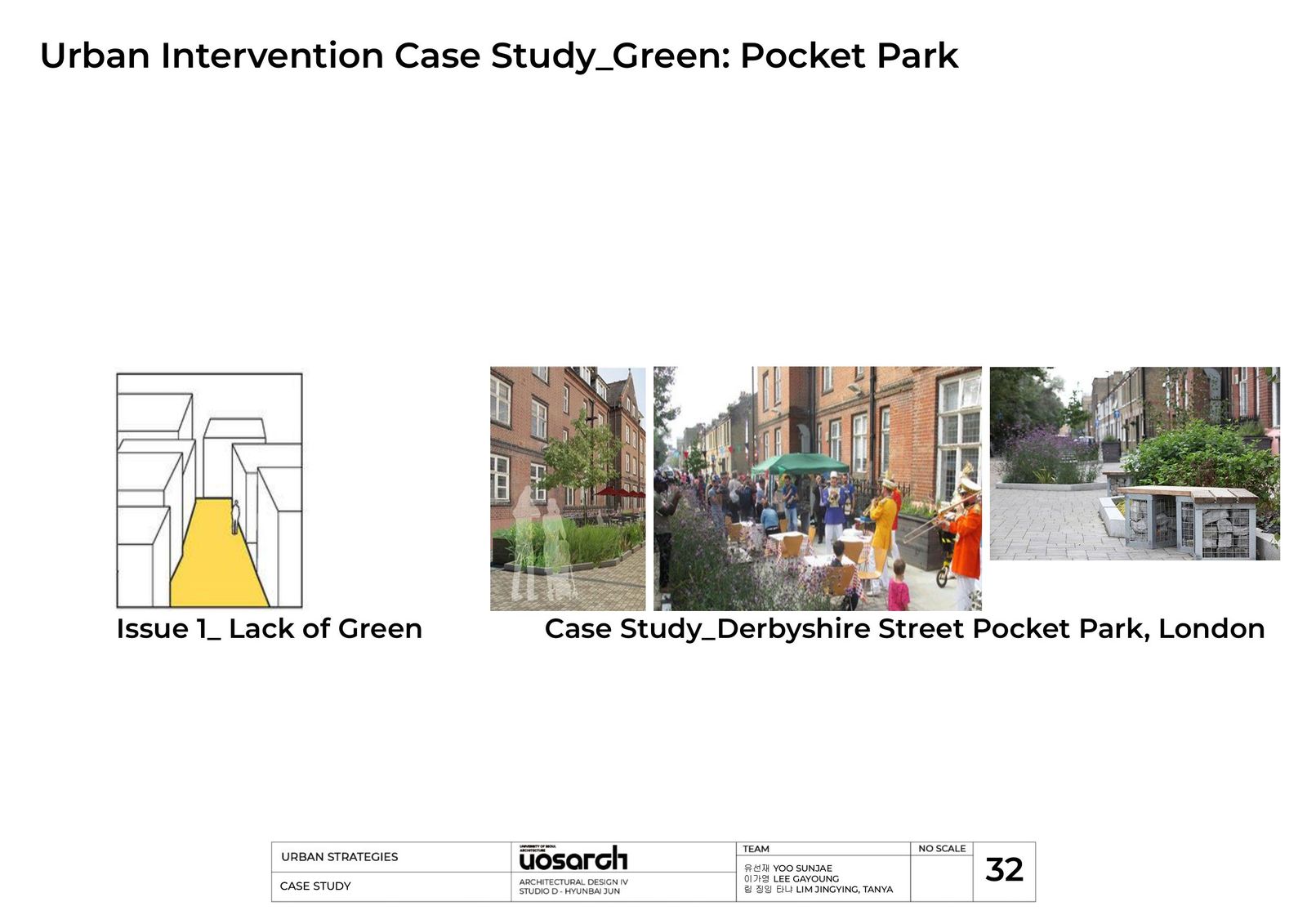
Task: Select the slide title about Pocket Park
Action: point(498,56)
